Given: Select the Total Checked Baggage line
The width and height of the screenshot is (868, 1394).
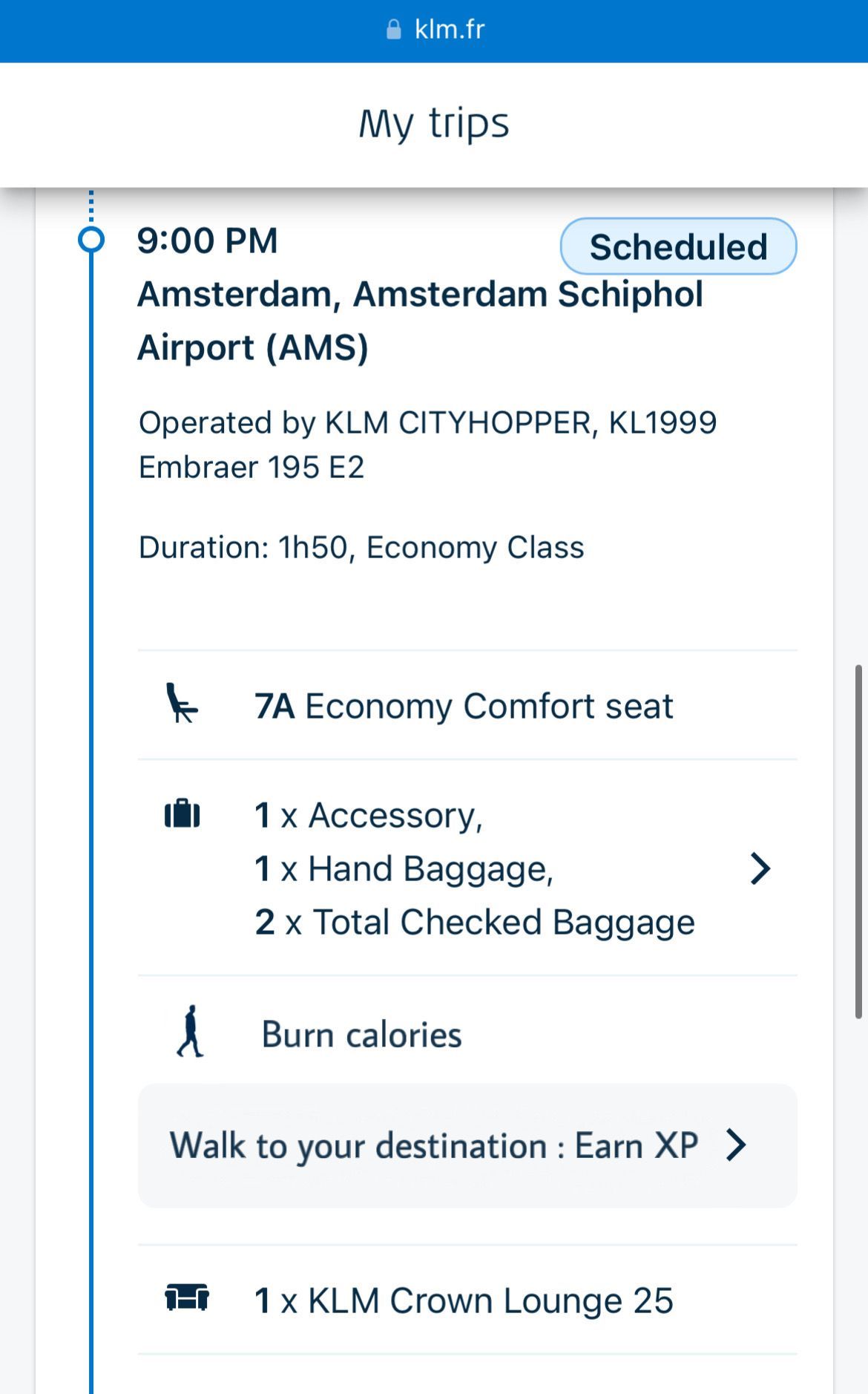Looking at the screenshot, I should (x=475, y=923).
